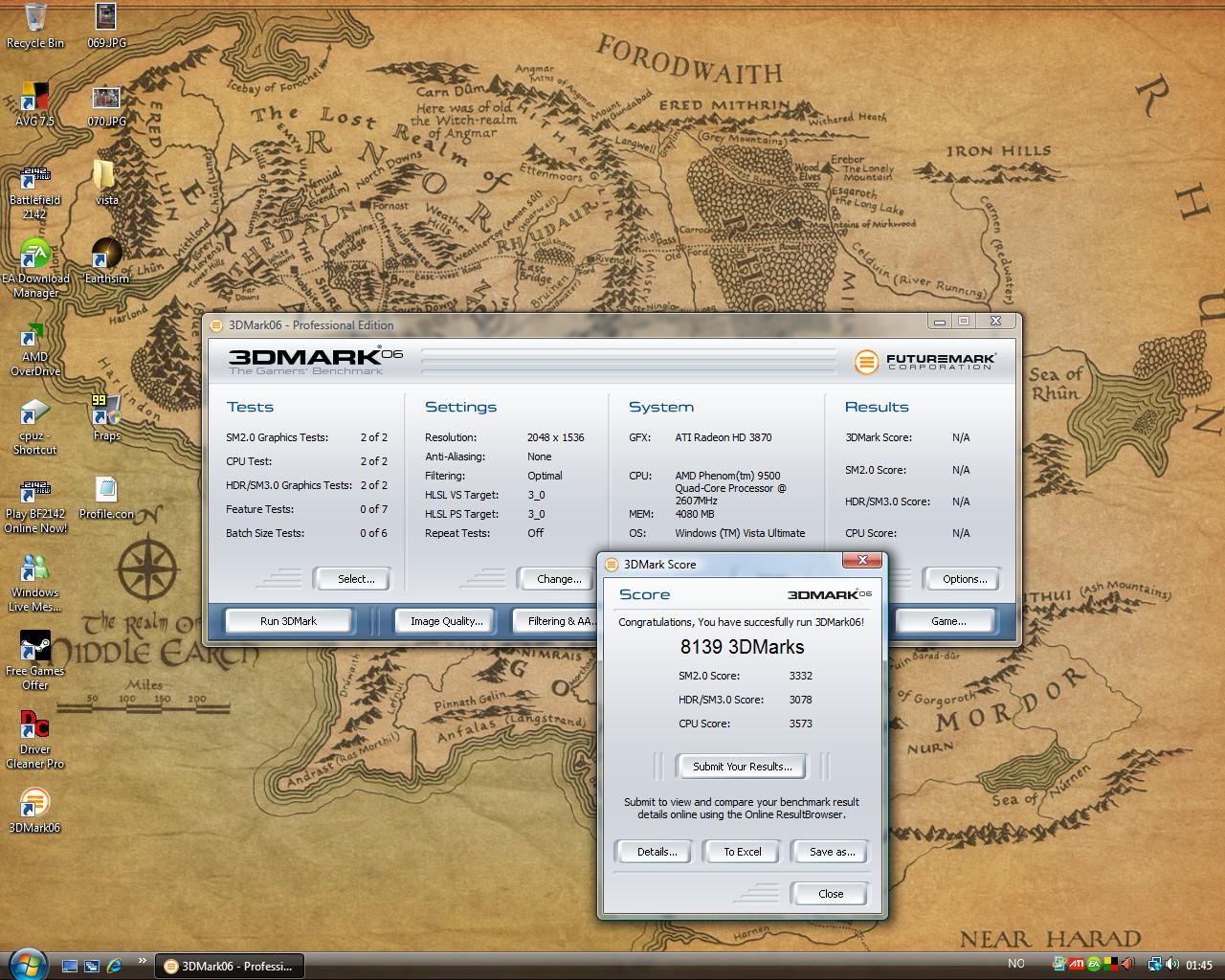Expand the Quick Launch overflow chevron
Image resolution: width=1225 pixels, height=980 pixels.
[x=143, y=961]
